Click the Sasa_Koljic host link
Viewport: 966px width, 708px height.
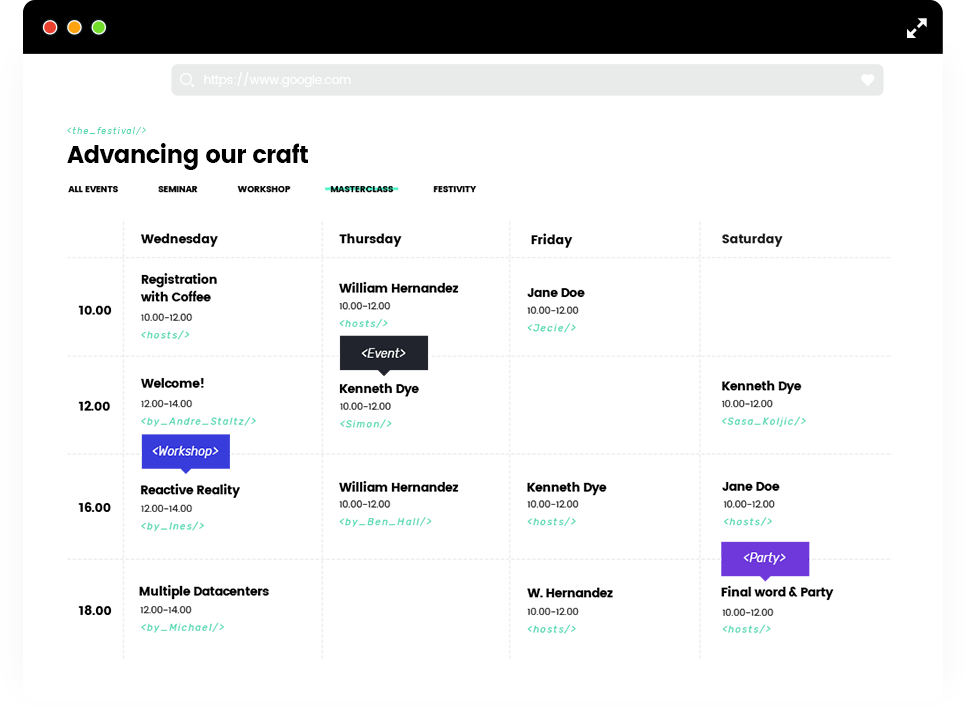coord(763,421)
